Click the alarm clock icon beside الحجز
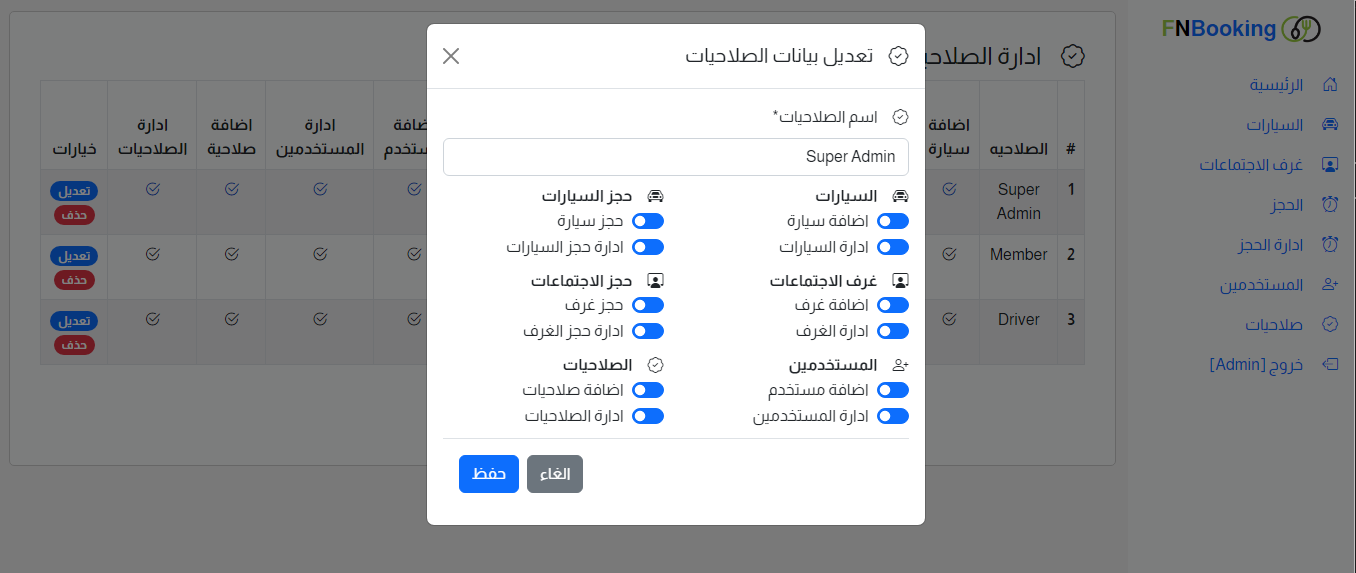Screen dimensions: 1356x573 1330,205
